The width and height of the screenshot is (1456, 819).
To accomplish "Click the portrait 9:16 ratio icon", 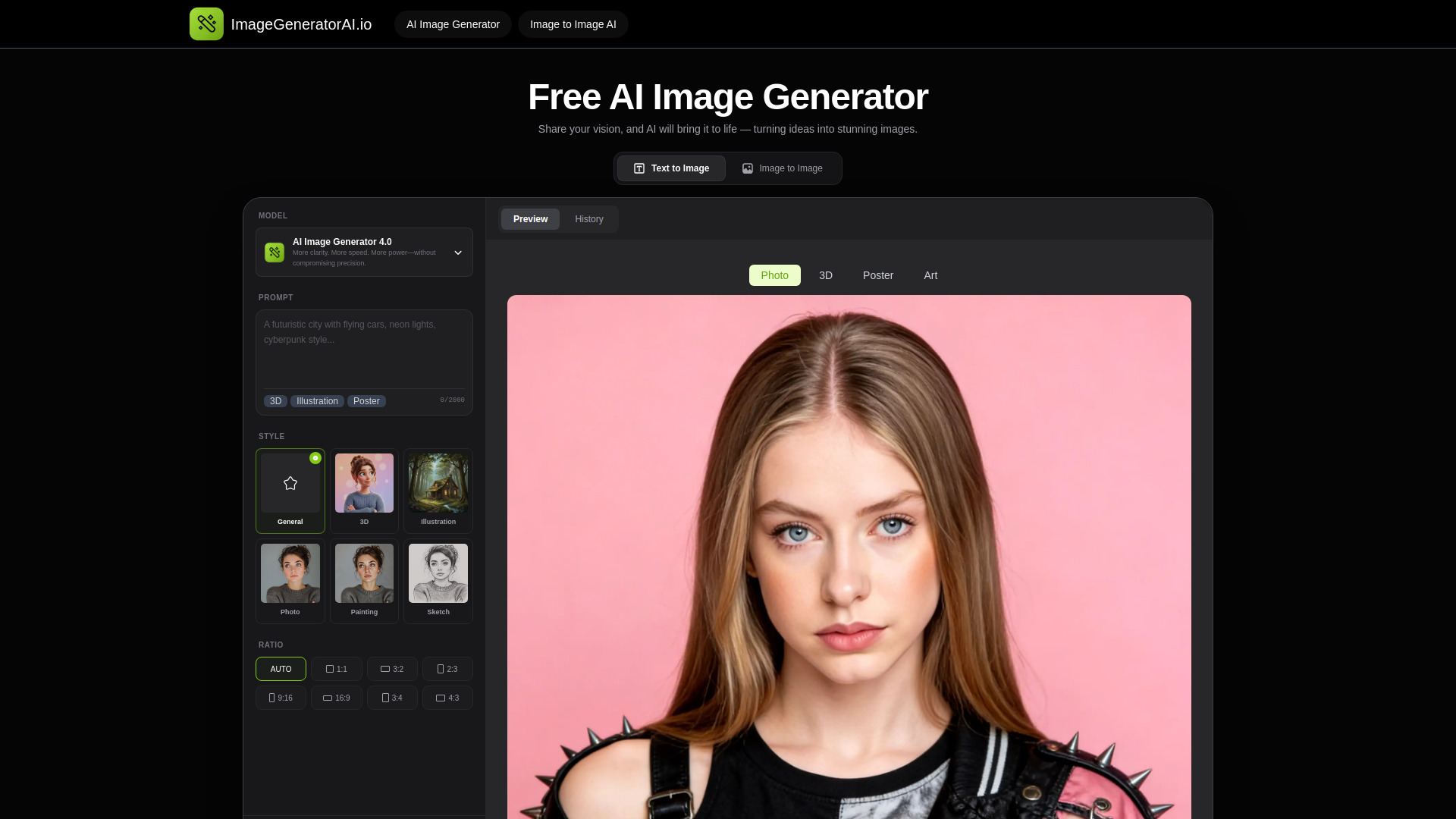I will point(271,697).
